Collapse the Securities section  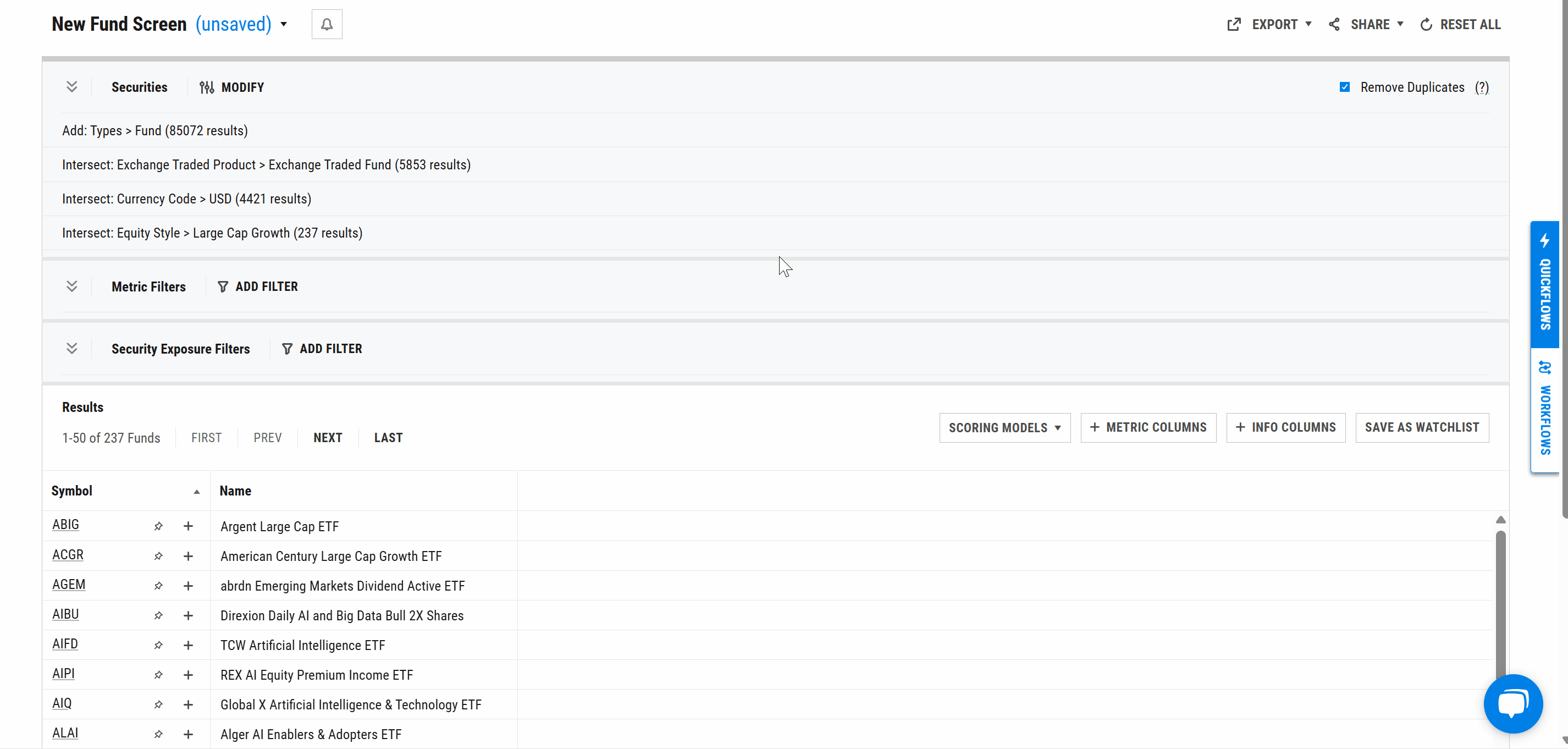point(72,87)
